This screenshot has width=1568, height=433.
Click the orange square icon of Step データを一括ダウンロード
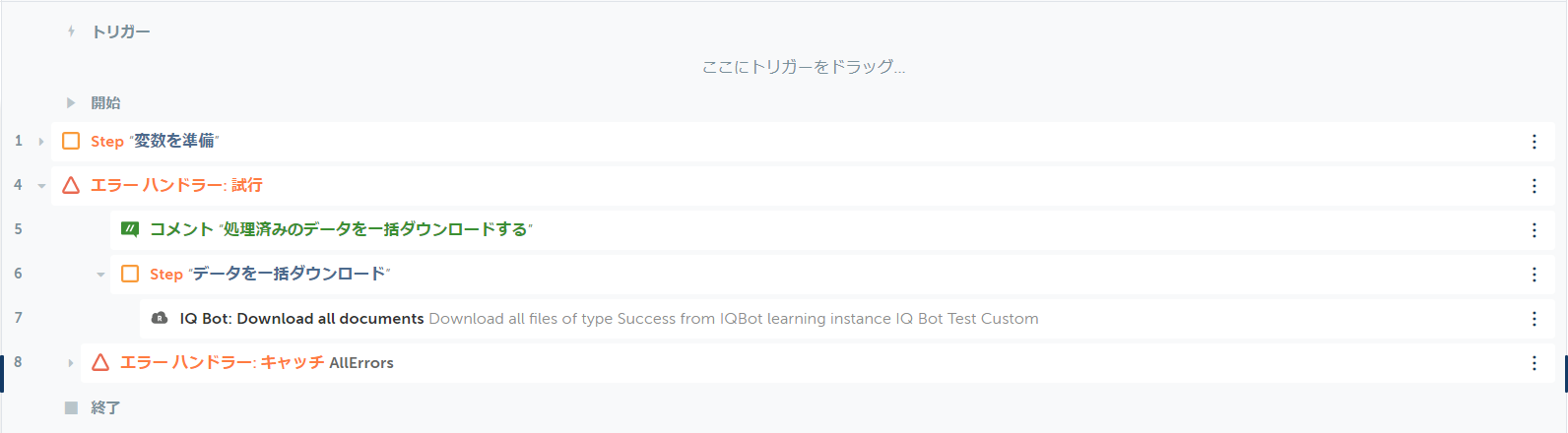tap(130, 274)
